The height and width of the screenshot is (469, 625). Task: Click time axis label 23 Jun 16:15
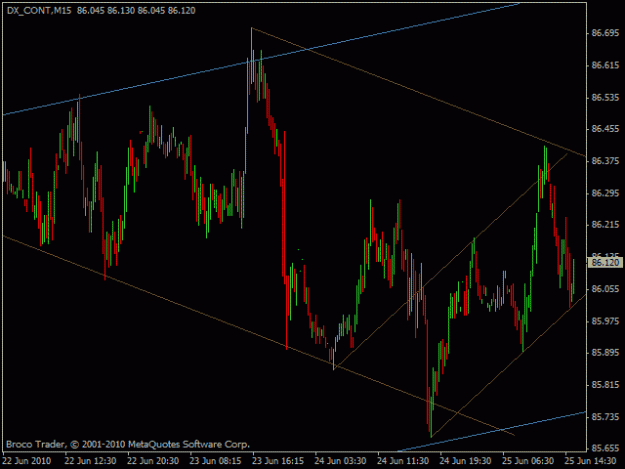pos(278,461)
